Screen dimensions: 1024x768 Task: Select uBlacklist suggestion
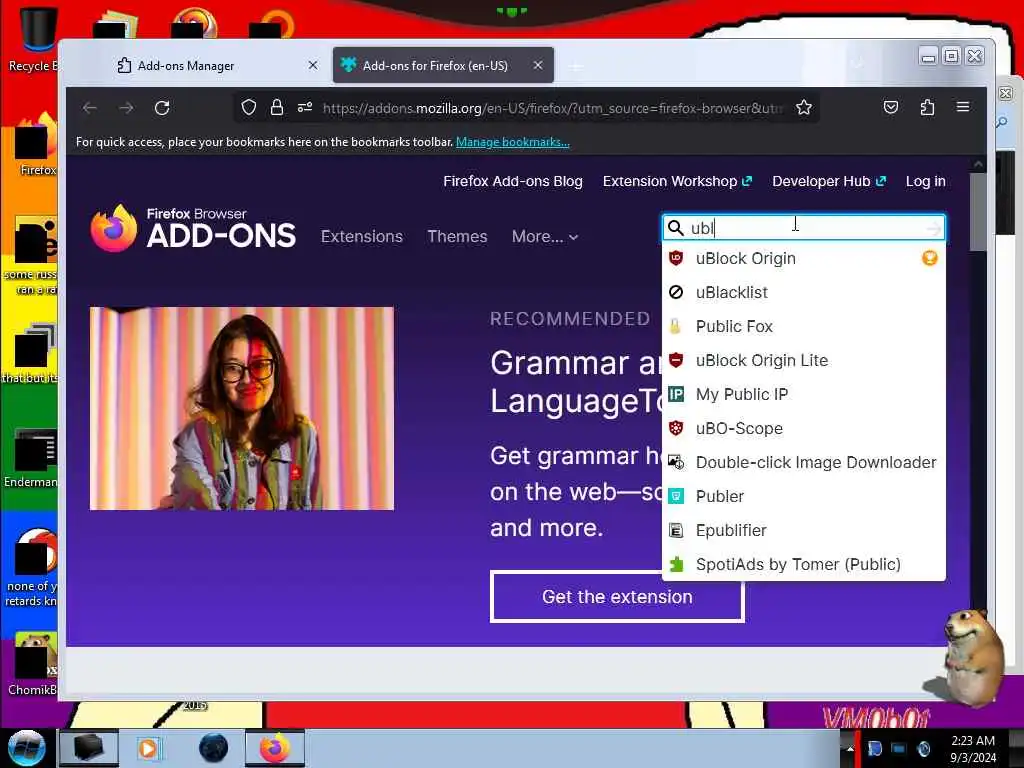pos(804,292)
